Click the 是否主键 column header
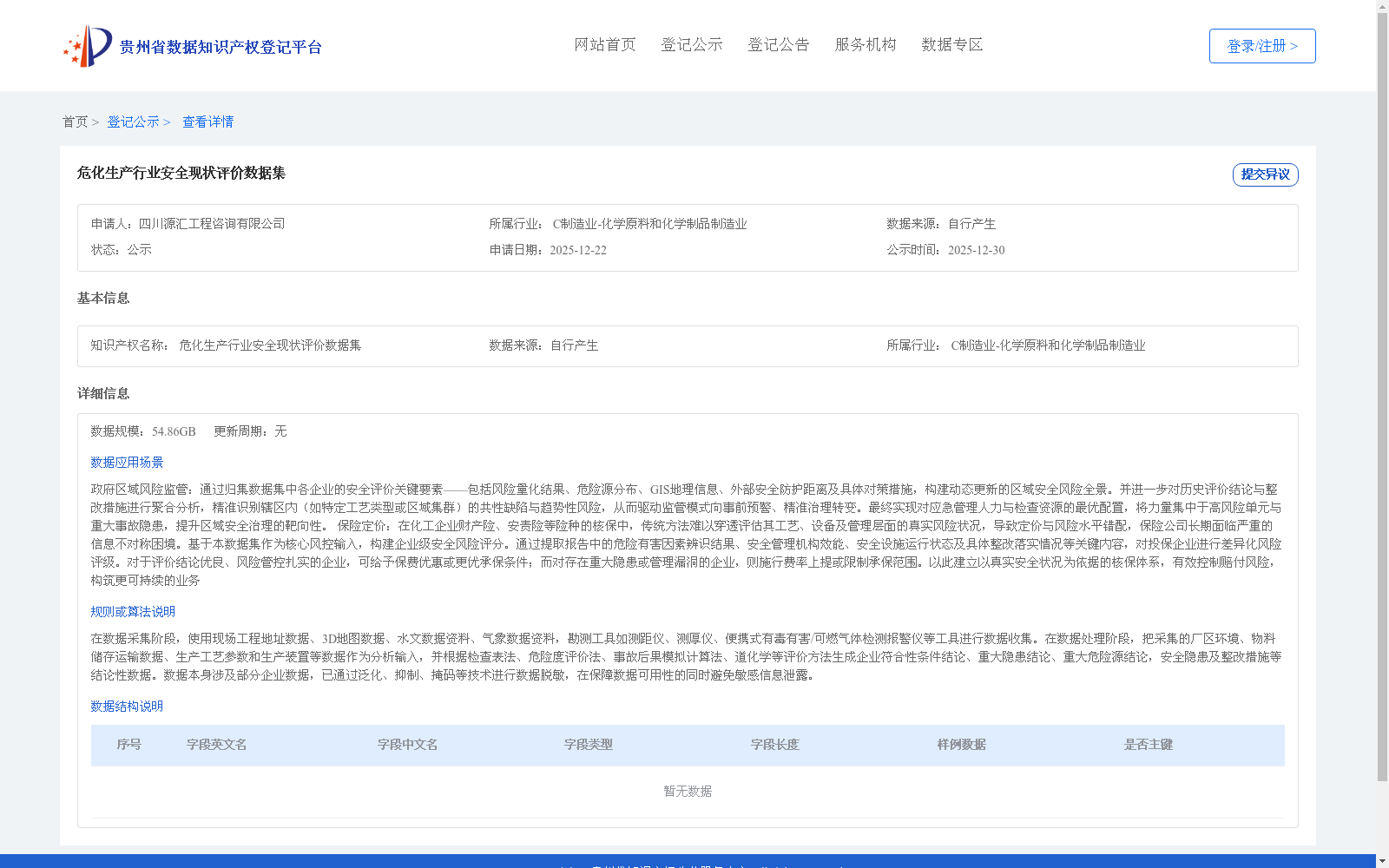The image size is (1389, 868). [1148, 745]
